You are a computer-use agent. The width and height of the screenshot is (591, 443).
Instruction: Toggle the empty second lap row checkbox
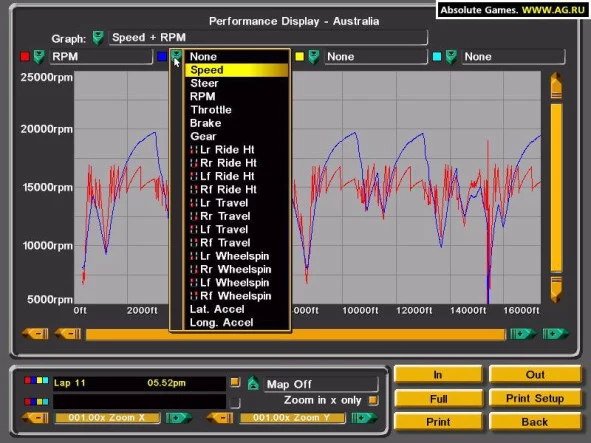click(x=235, y=403)
